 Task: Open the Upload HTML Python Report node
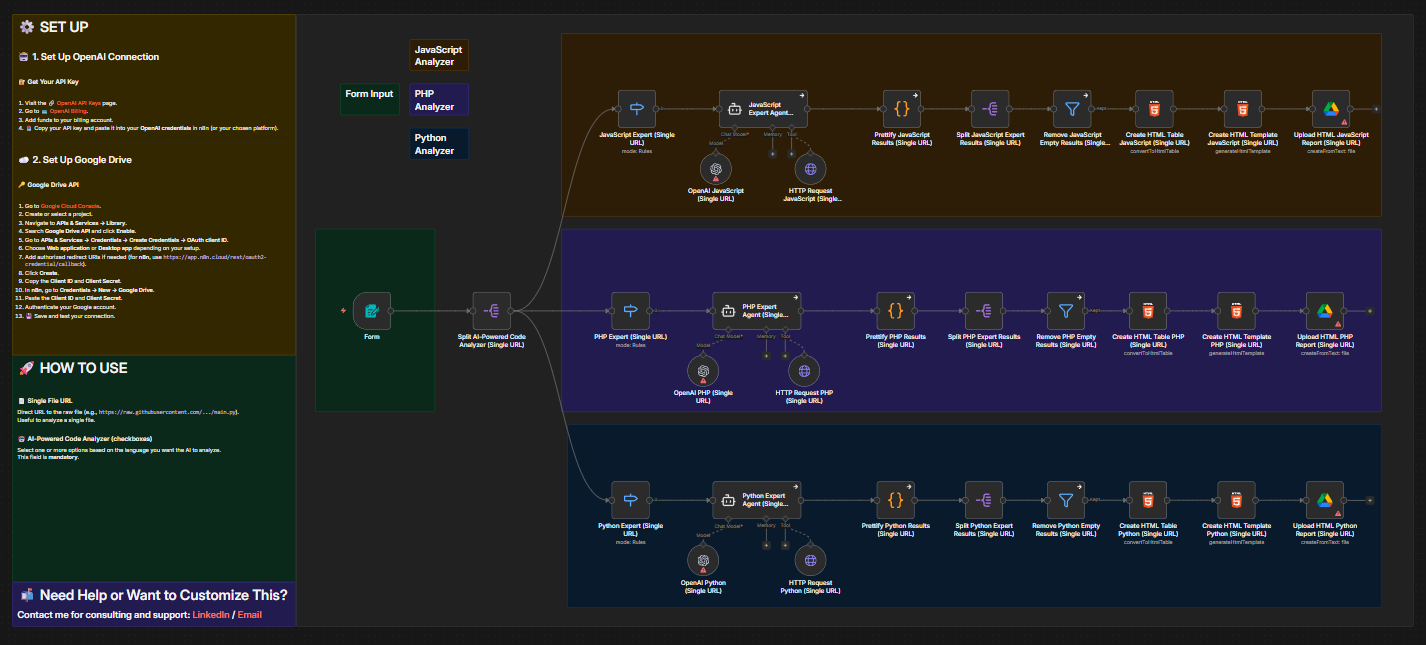[1325, 500]
